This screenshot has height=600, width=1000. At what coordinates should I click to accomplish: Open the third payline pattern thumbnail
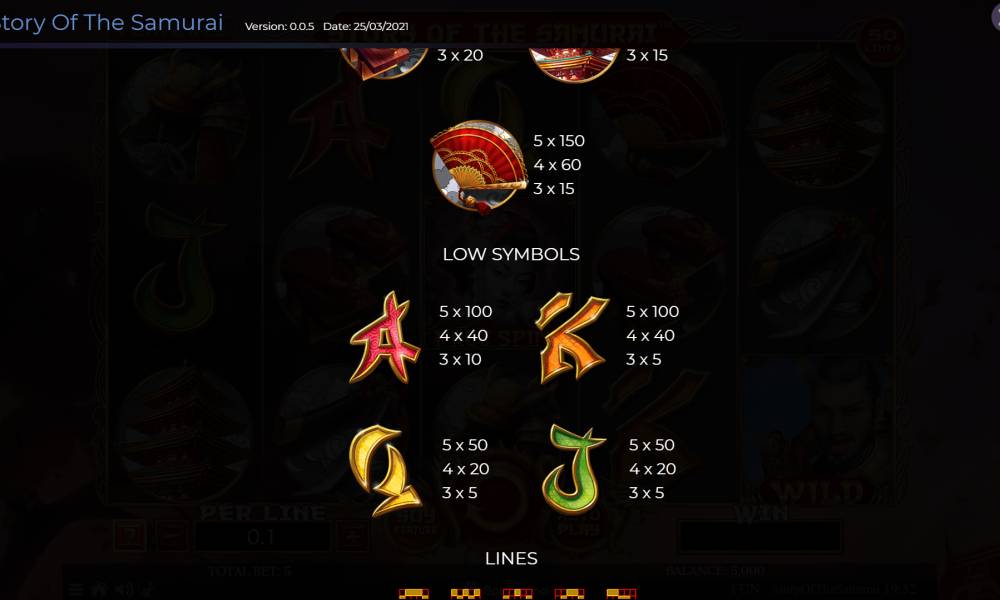point(517,594)
